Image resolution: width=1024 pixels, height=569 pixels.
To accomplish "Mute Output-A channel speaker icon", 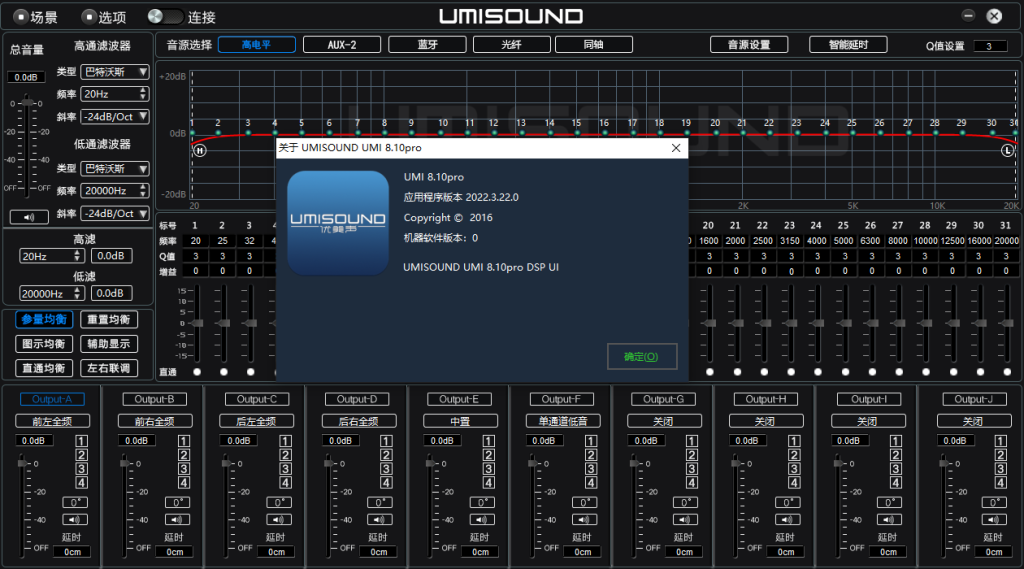I will [75, 520].
